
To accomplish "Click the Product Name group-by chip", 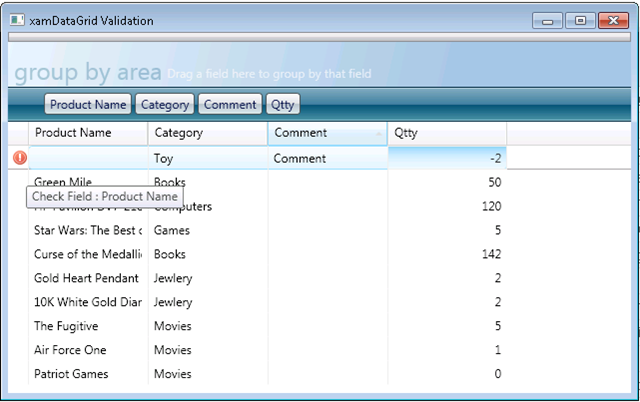I will (88, 104).
